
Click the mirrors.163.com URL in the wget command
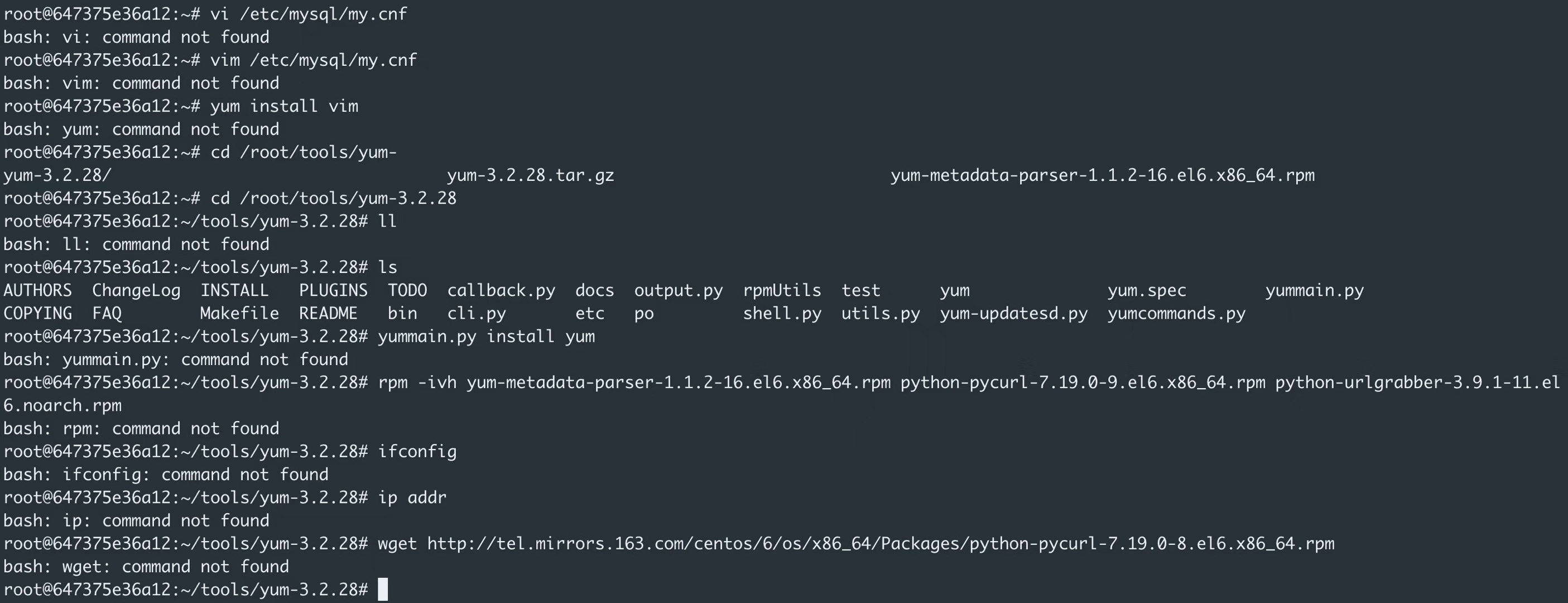(x=880, y=543)
